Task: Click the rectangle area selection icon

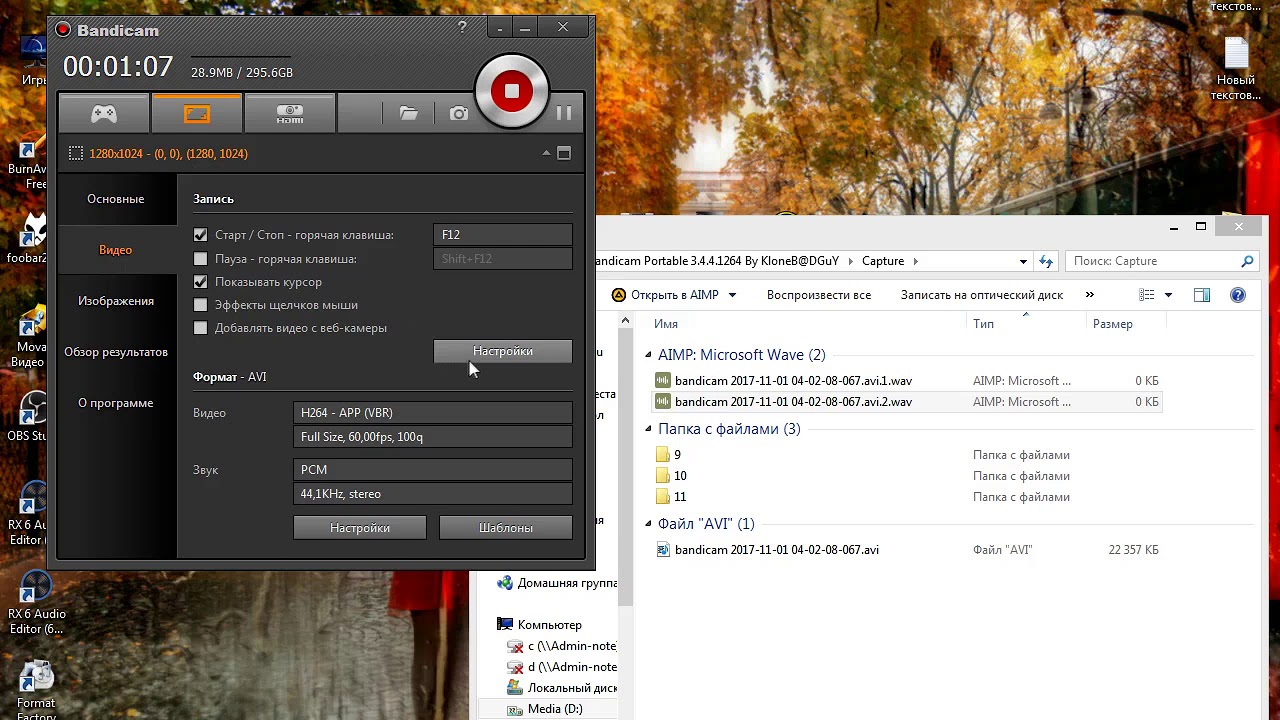Action: tap(75, 153)
